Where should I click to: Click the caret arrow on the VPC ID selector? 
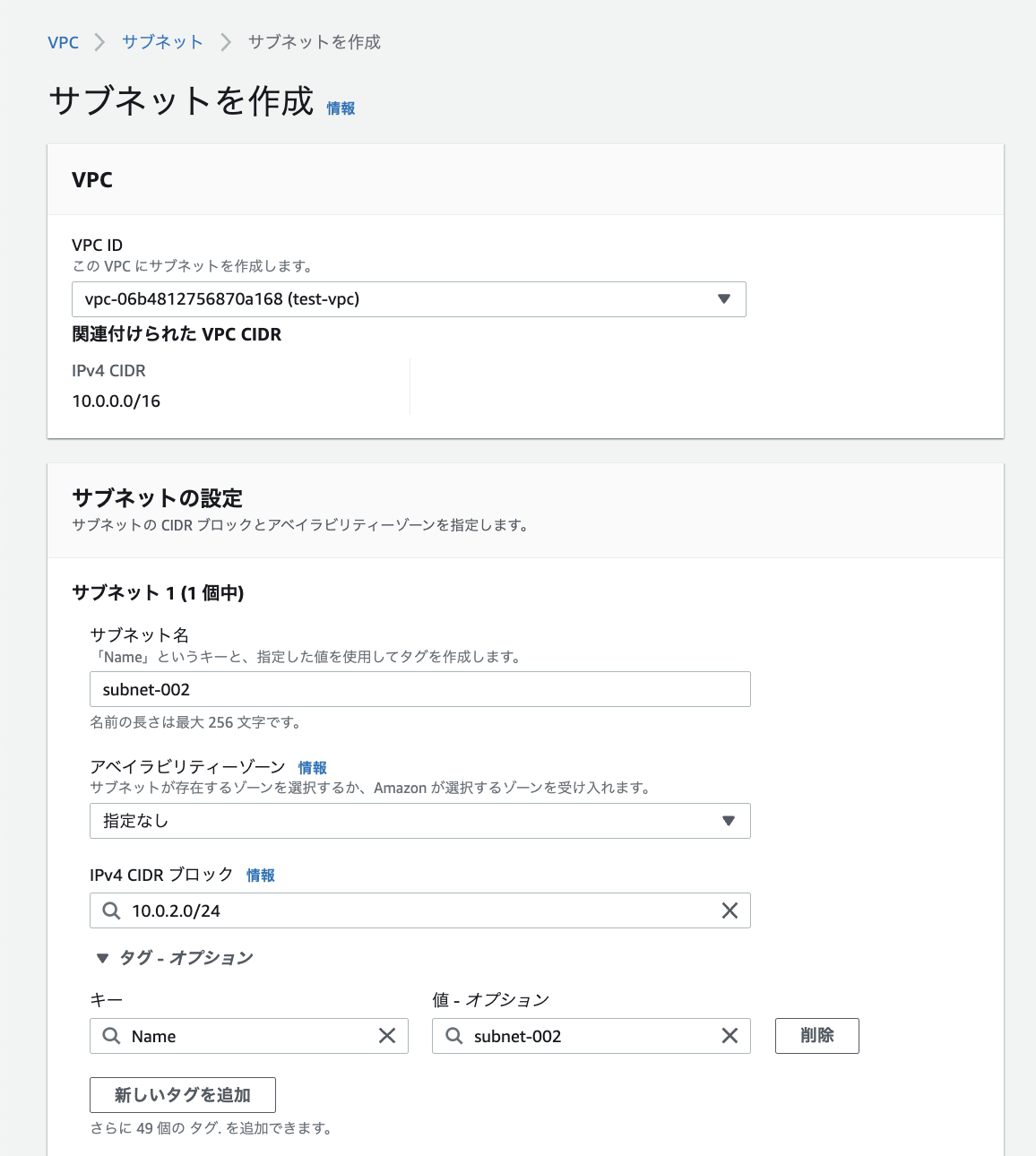click(724, 299)
